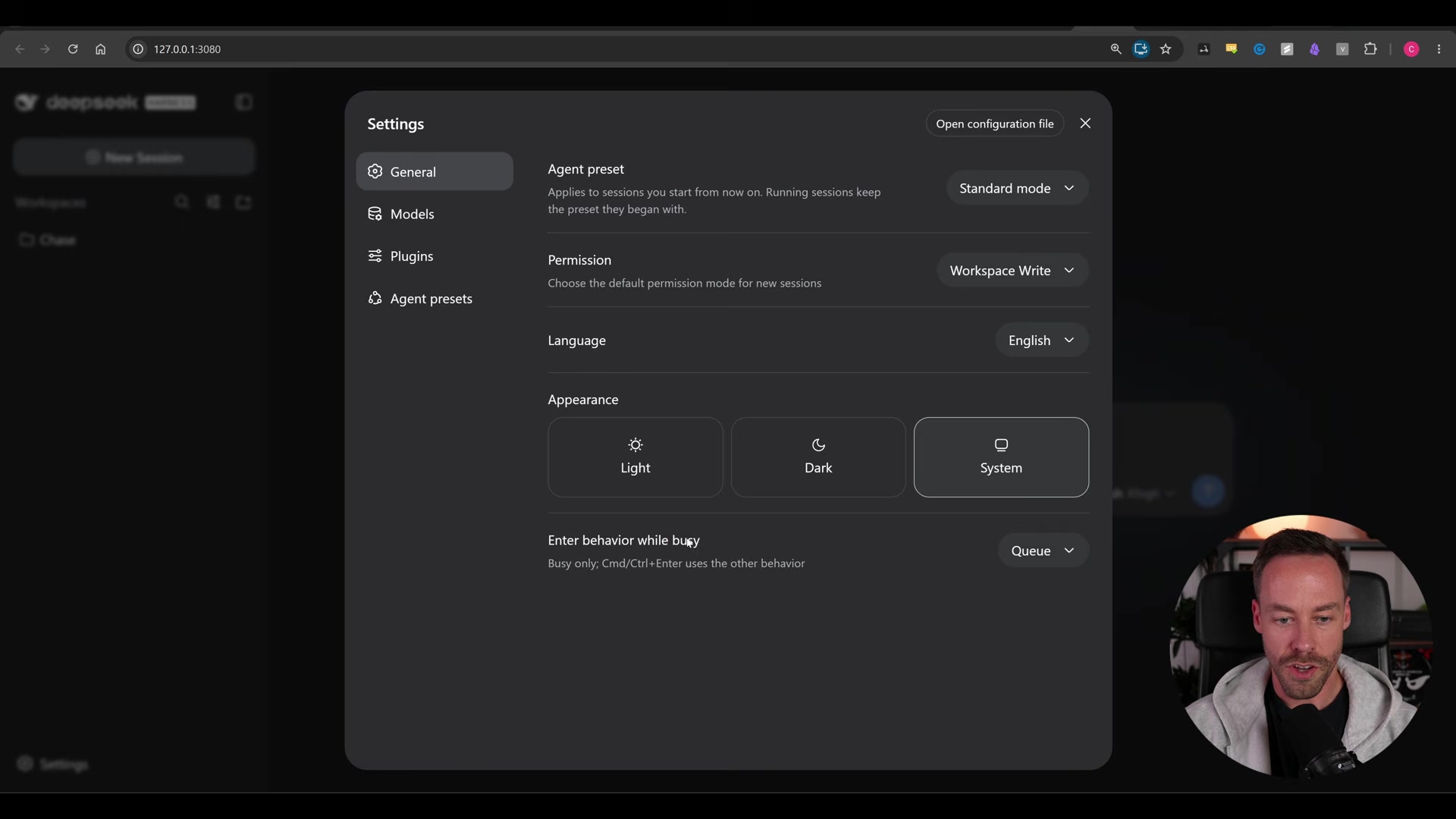The height and width of the screenshot is (819, 1456).
Task: Go back in browser history
Action: pyautogui.click(x=20, y=49)
